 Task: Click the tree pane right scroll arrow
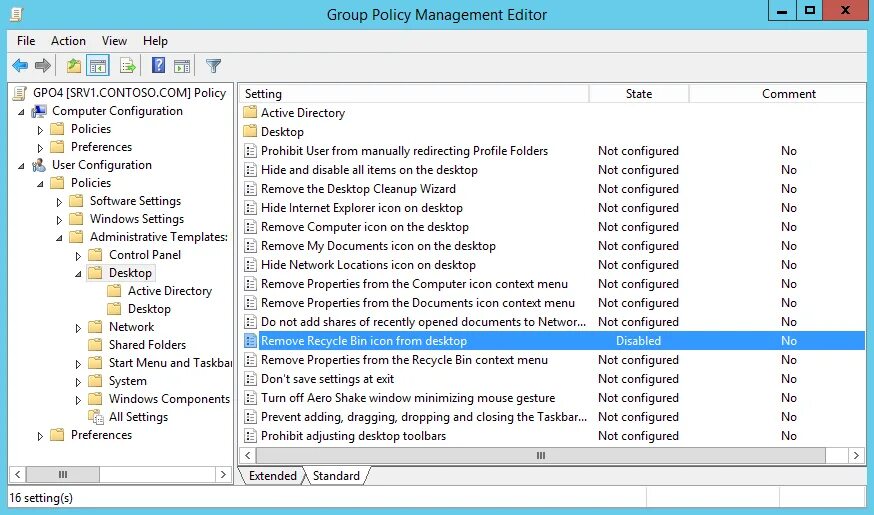[x=223, y=474]
